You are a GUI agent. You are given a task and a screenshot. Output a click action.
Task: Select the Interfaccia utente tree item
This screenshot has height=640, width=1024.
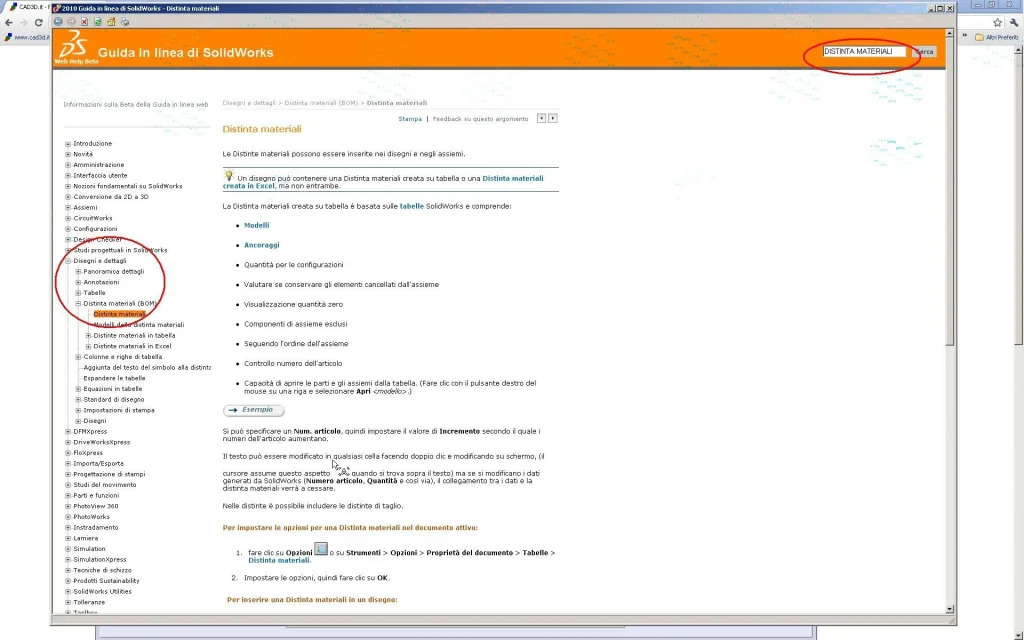click(x=100, y=176)
